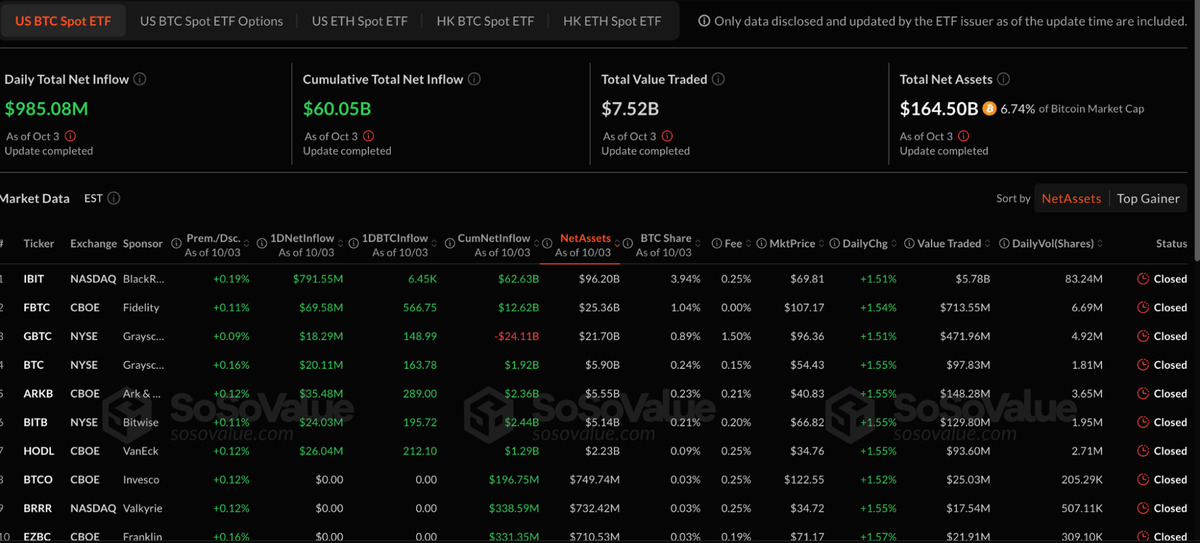The height and width of the screenshot is (543, 1200).
Task: Click the orange Bitcoin logo icon
Action: [x=989, y=108]
